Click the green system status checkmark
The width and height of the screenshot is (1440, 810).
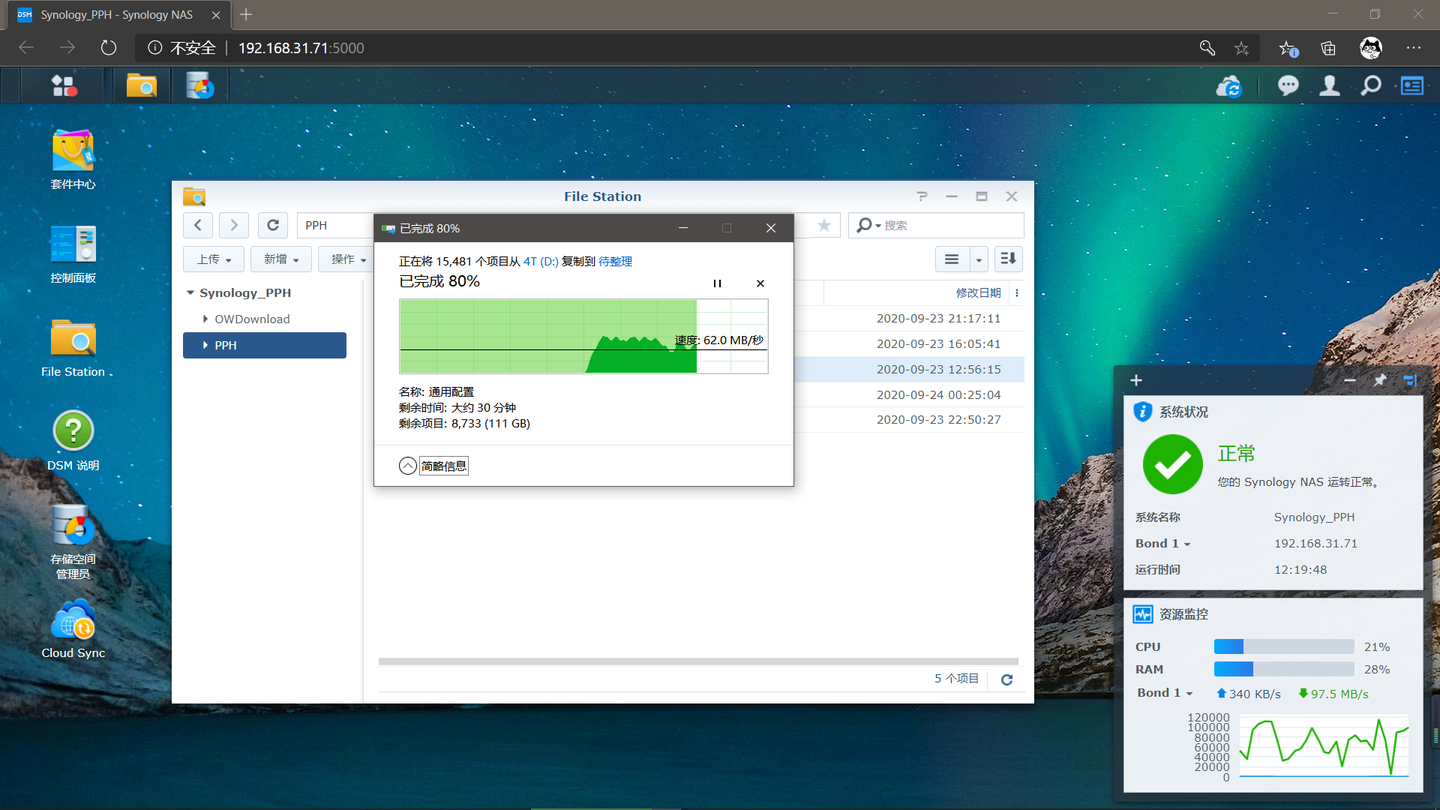(1172, 464)
